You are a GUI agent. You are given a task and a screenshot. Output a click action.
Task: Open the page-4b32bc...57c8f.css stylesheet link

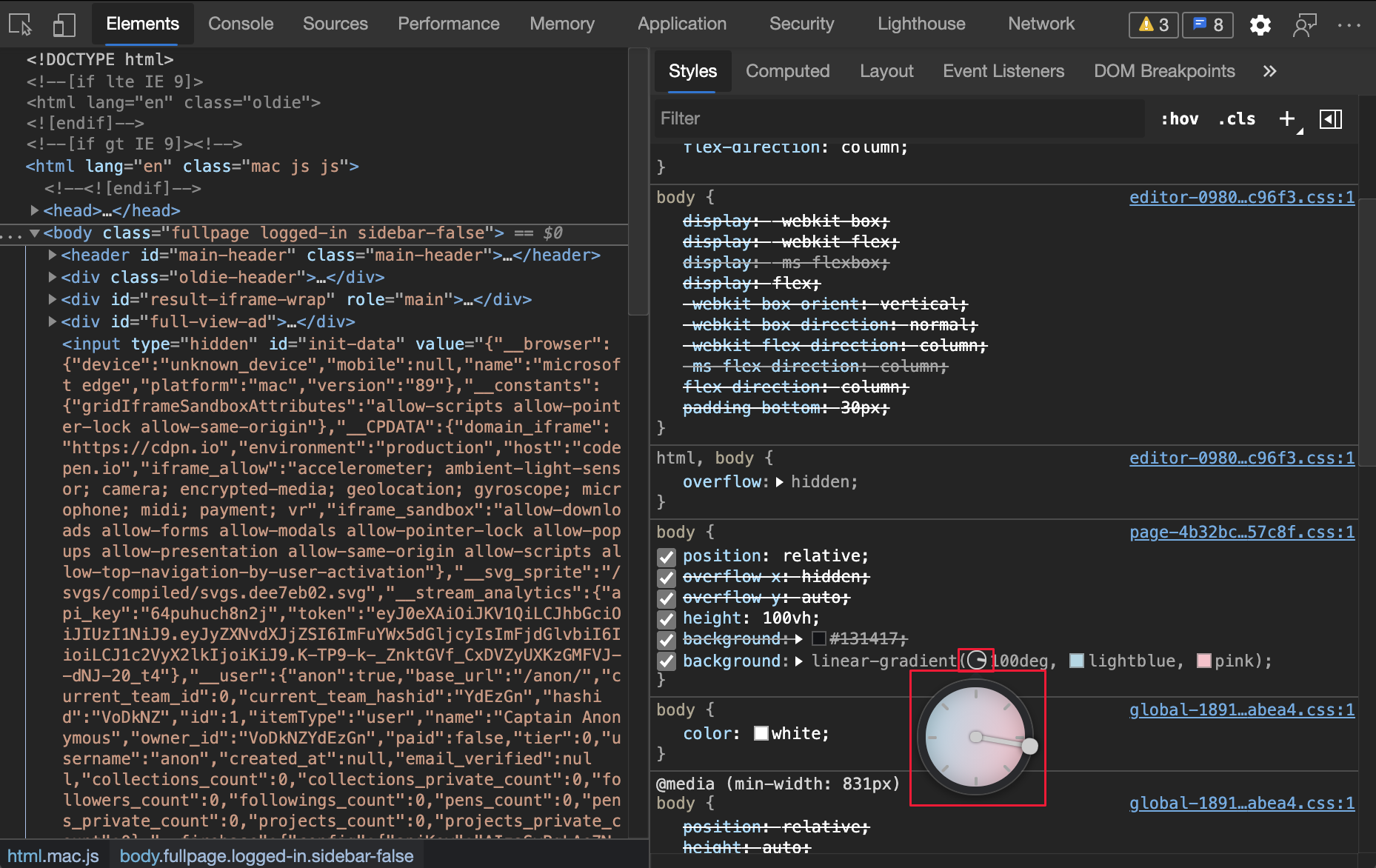click(x=1241, y=532)
